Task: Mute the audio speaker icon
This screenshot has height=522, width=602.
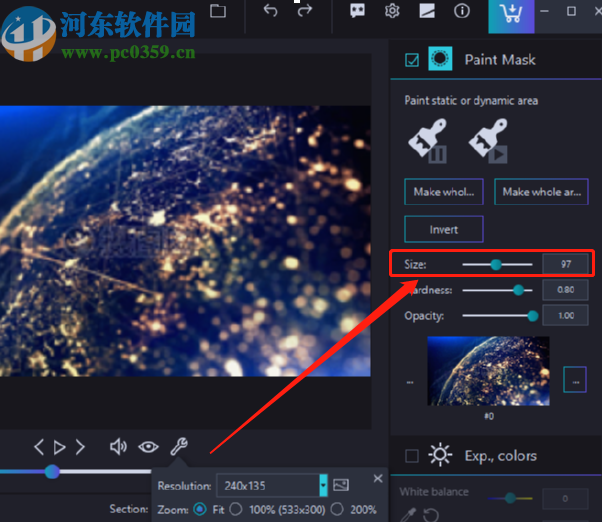Action: pyautogui.click(x=118, y=447)
